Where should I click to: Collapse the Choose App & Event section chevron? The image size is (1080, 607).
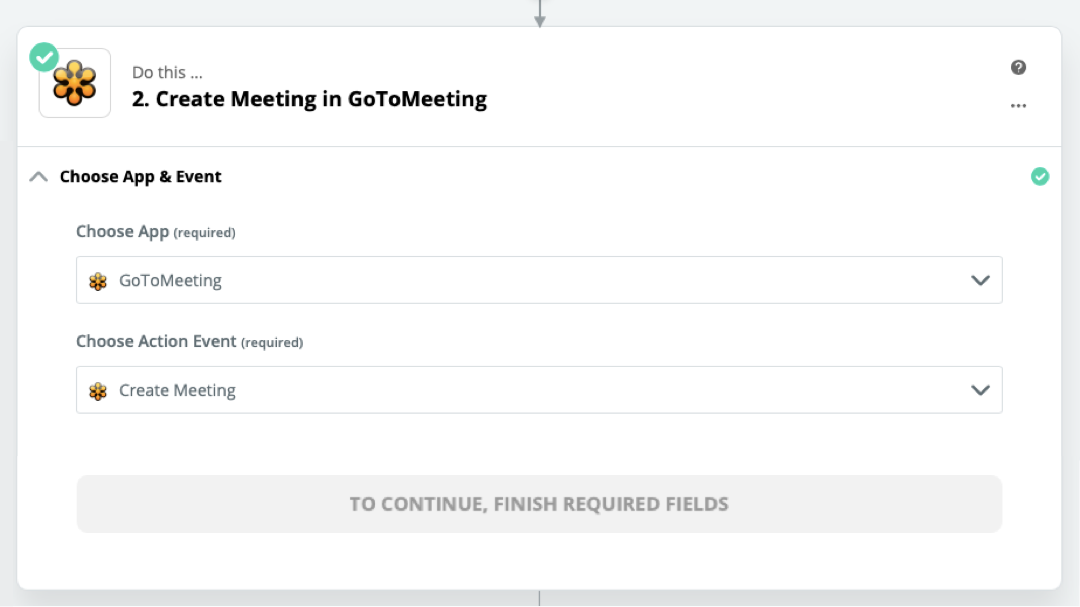(39, 177)
